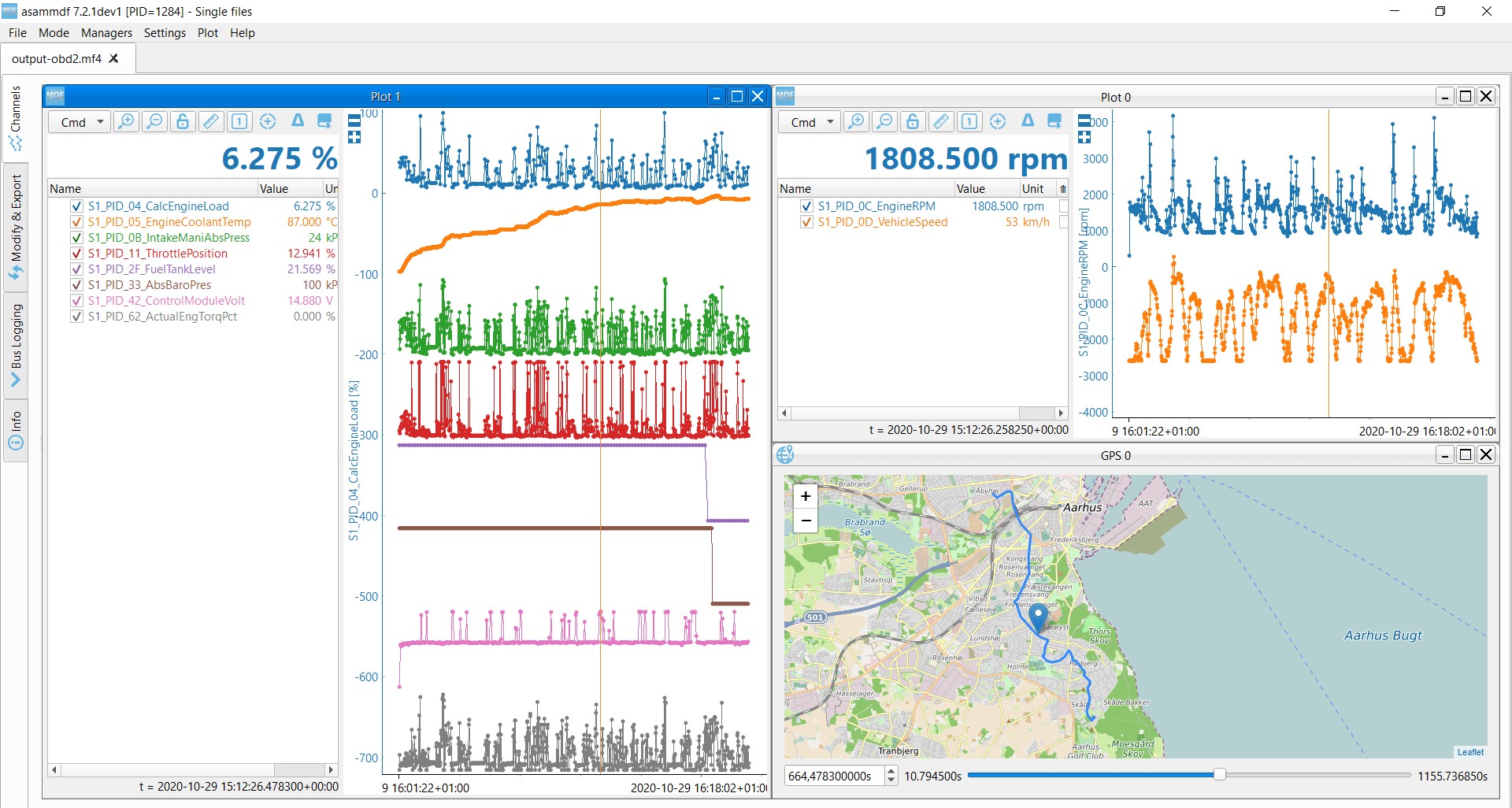This screenshot has height=808, width=1512.
Task: Open the Cmd dropdown in Plot 0
Action: tap(810, 122)
